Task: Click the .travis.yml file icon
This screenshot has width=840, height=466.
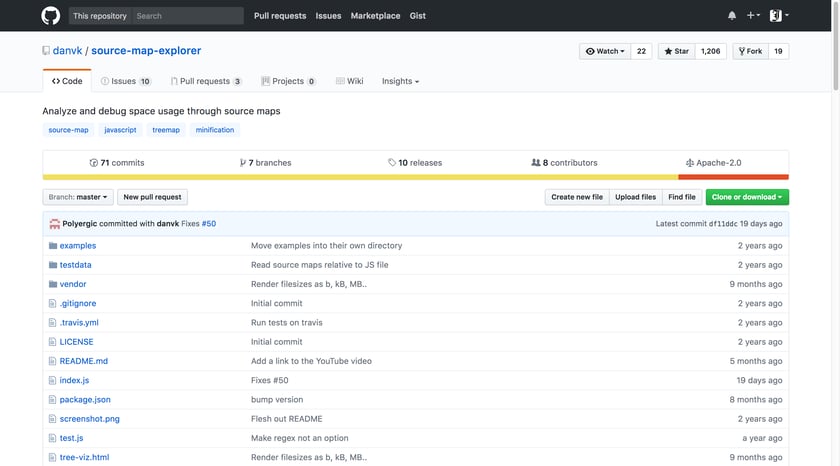Action: (52, 322)
